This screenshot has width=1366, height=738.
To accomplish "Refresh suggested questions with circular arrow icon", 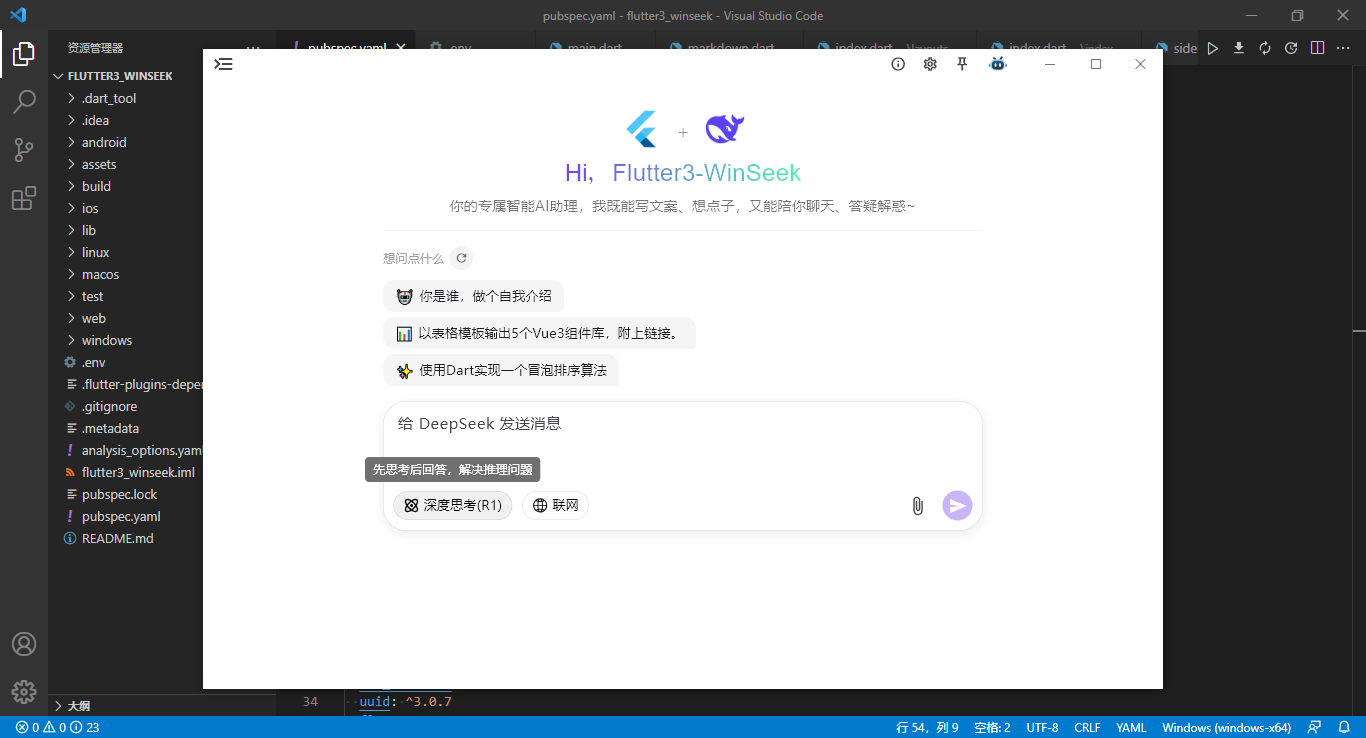I will tap(461, 258).
